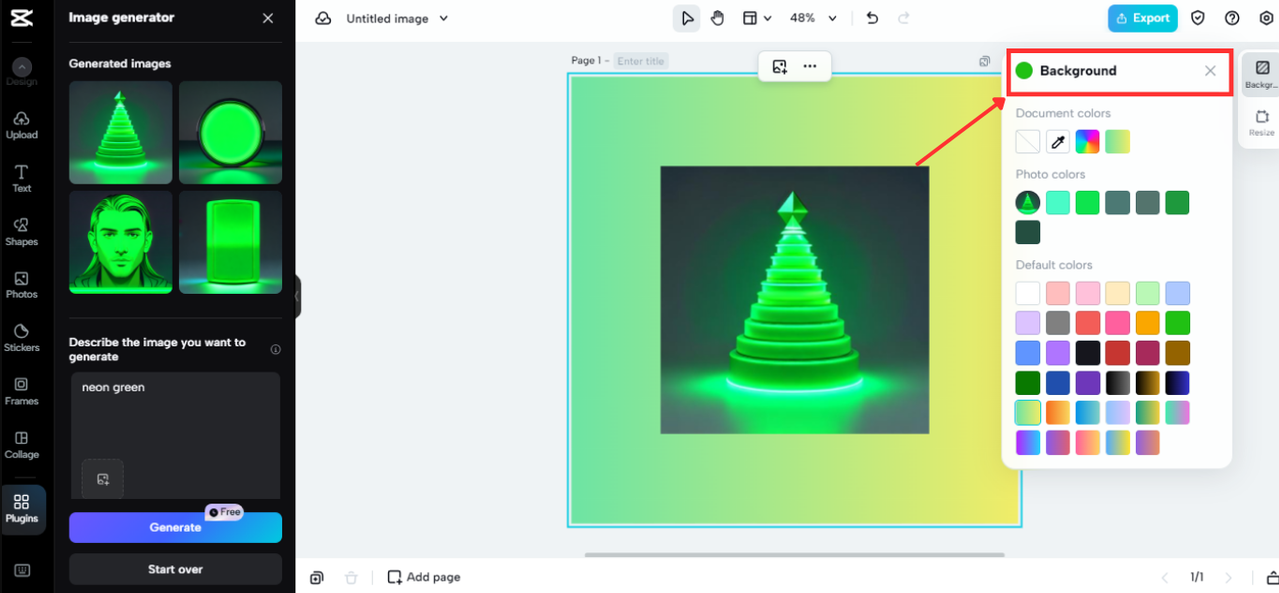The height and width of the screenshot is (593, 1279).
Task: Select the transparent no-color swatch in Document colors
Action: [x=1028, y=142]
